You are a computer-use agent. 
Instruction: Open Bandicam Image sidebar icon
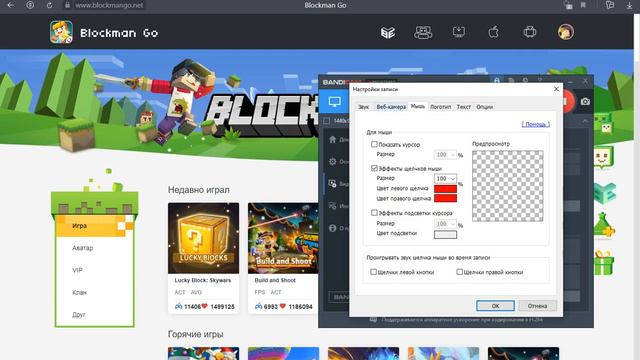[333, 206]
